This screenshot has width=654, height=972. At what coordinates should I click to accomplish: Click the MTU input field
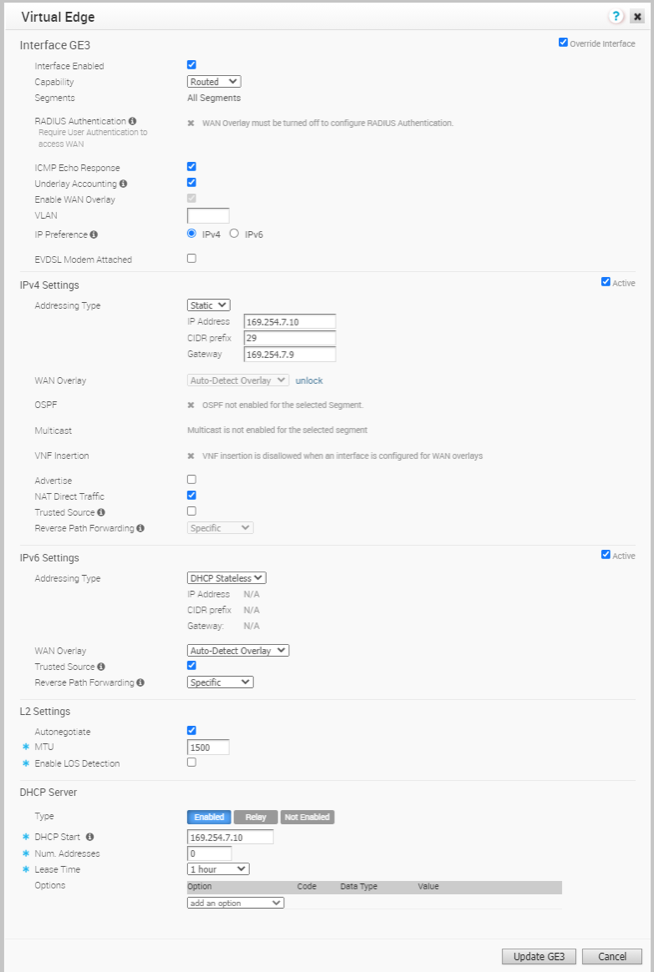[x=208, y=747]
